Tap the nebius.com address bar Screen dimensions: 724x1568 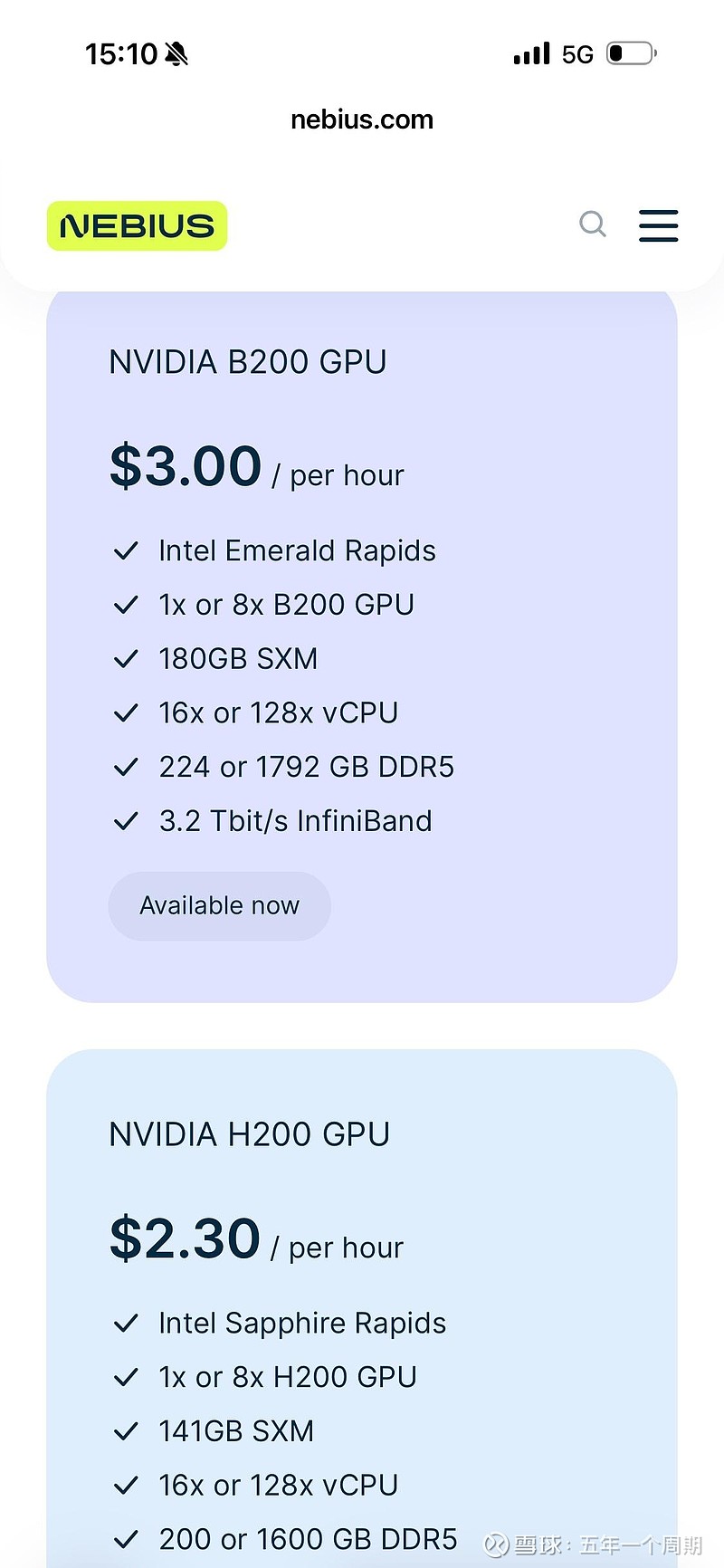click(362, 120)
